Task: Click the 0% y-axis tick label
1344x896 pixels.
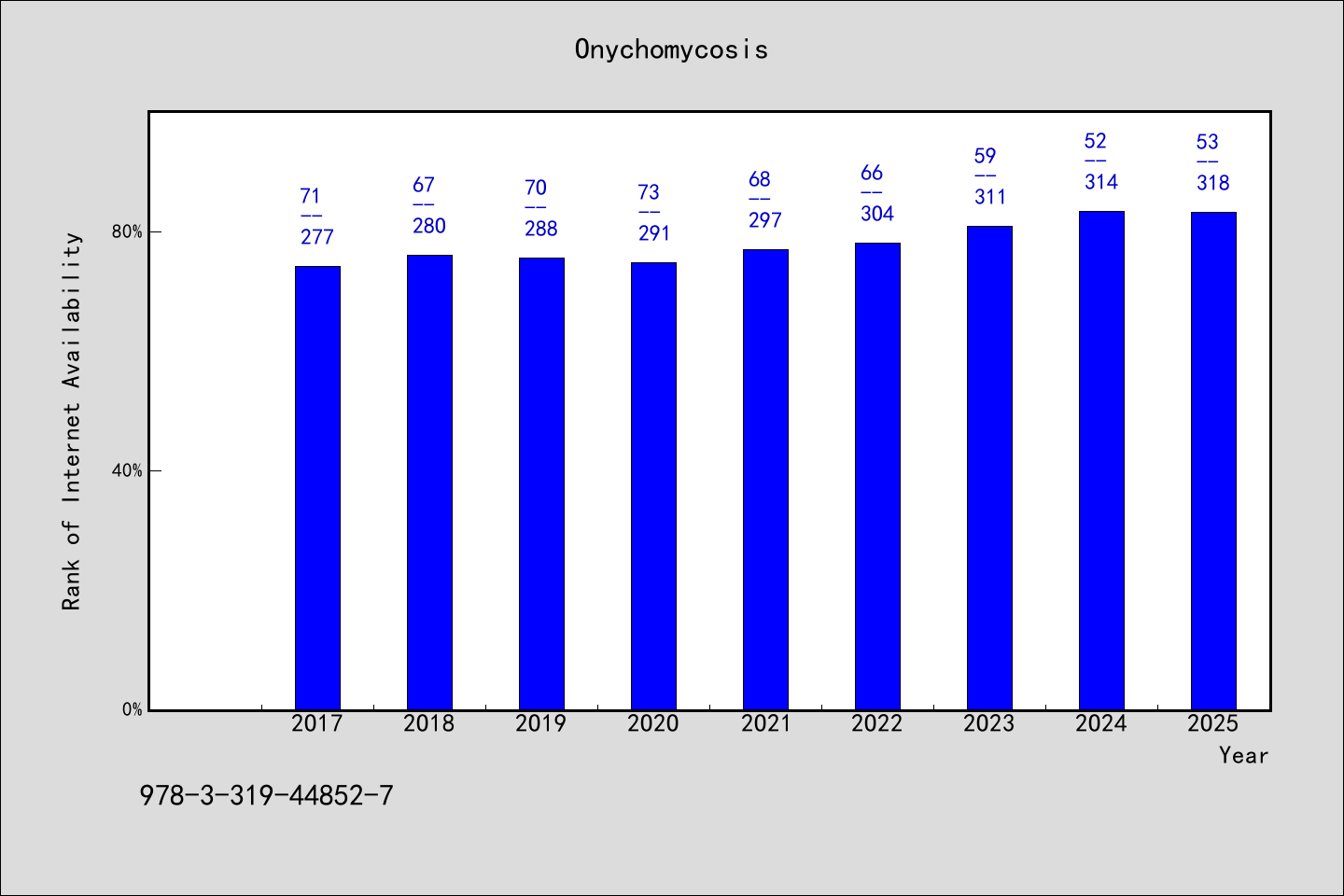Action: [x=133, y=709]
